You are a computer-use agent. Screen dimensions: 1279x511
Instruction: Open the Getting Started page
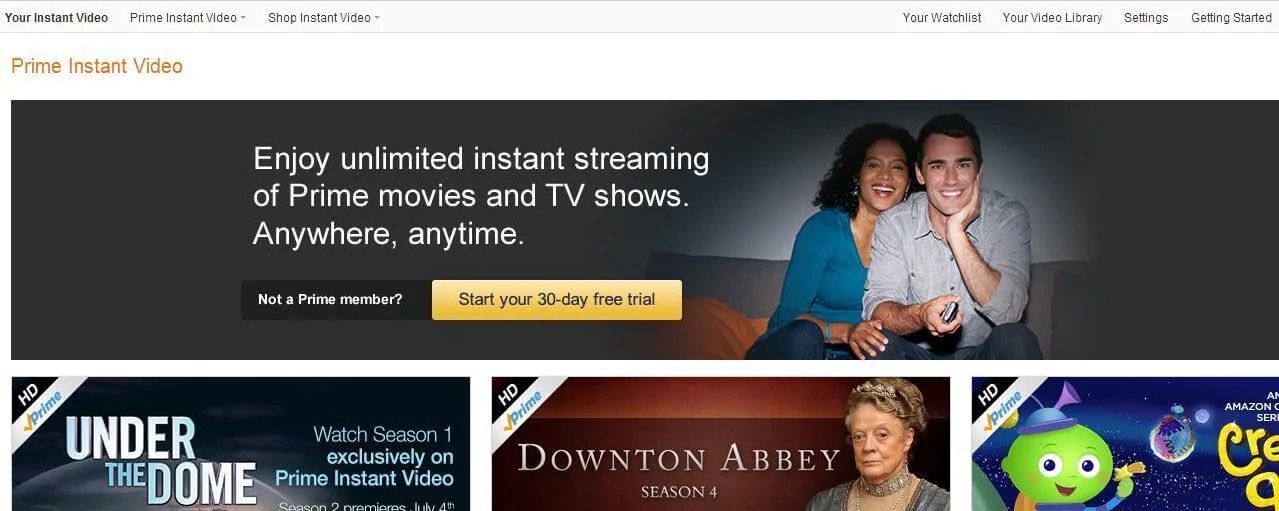point(1231,18)
